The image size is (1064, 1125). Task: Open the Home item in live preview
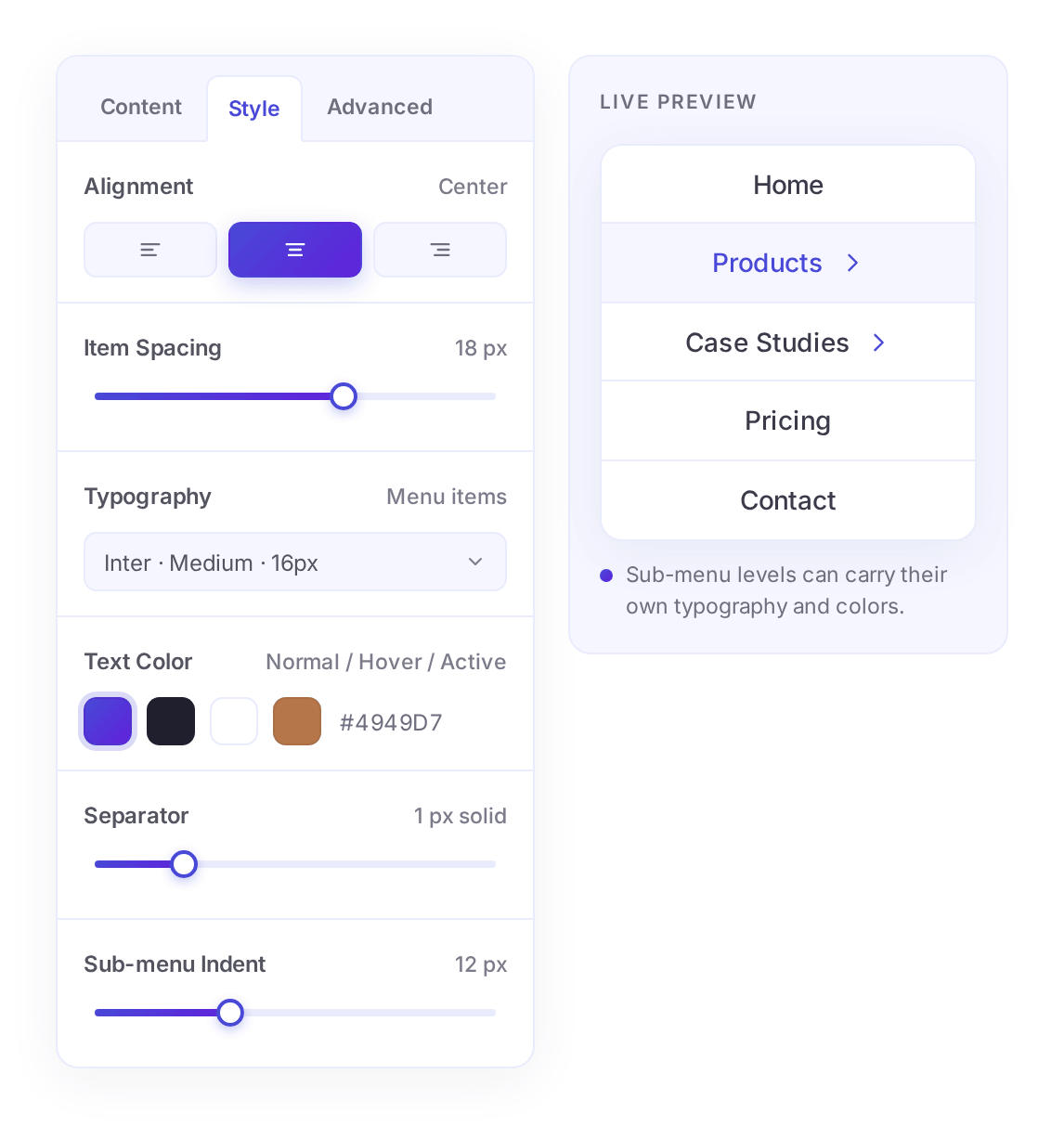point(788,185)
